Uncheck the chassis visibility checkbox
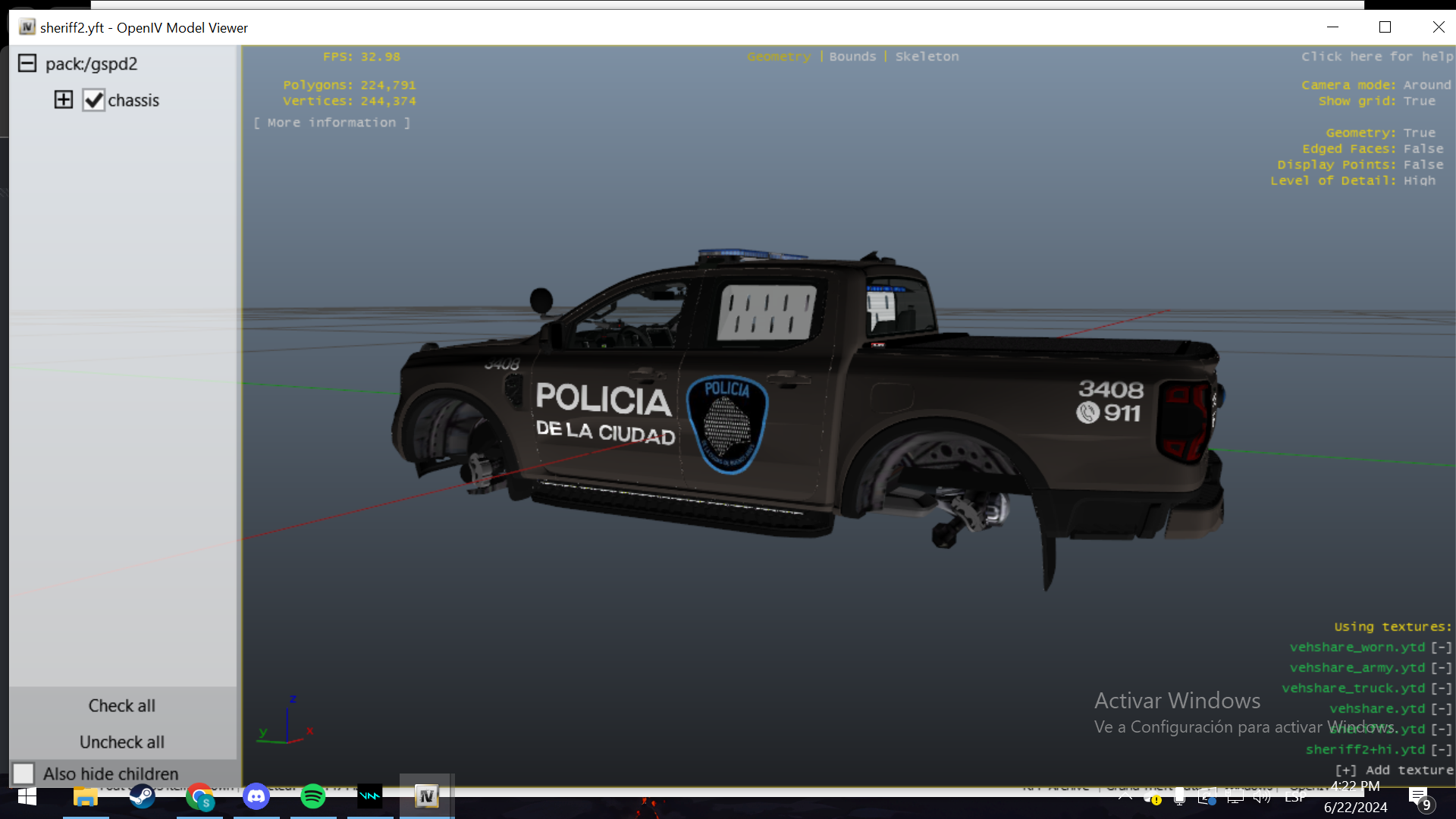This screenshot has height=819, width=1456. tap(93, 100)
